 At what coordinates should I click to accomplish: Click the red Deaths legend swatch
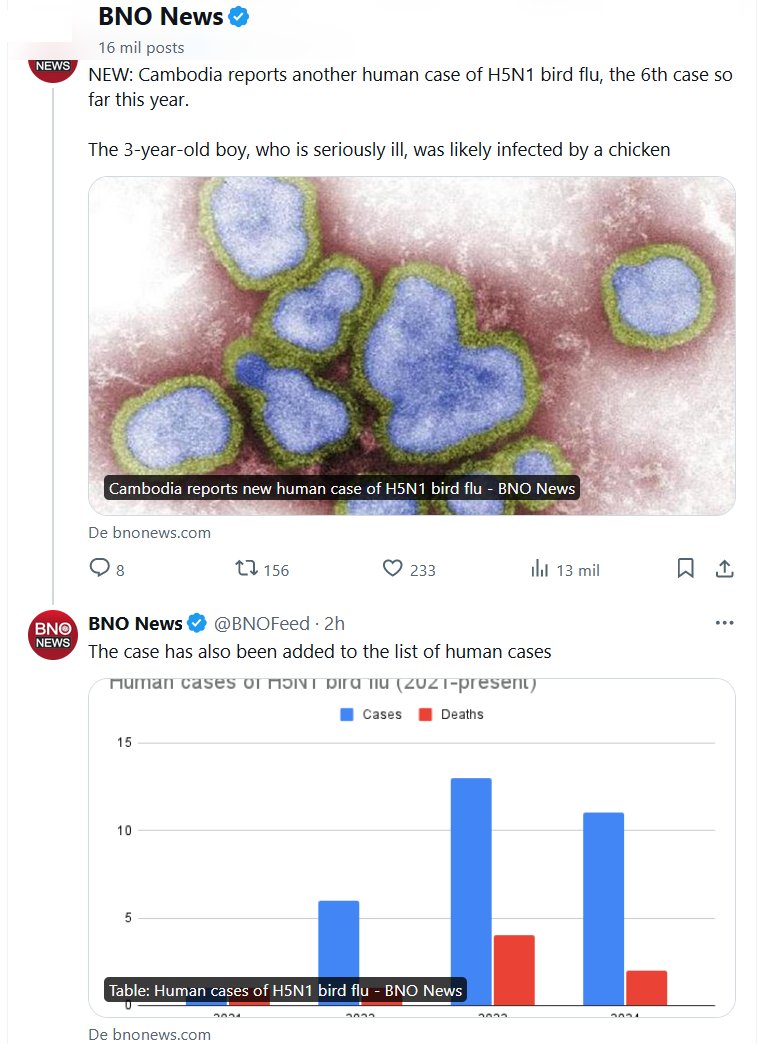425,714
